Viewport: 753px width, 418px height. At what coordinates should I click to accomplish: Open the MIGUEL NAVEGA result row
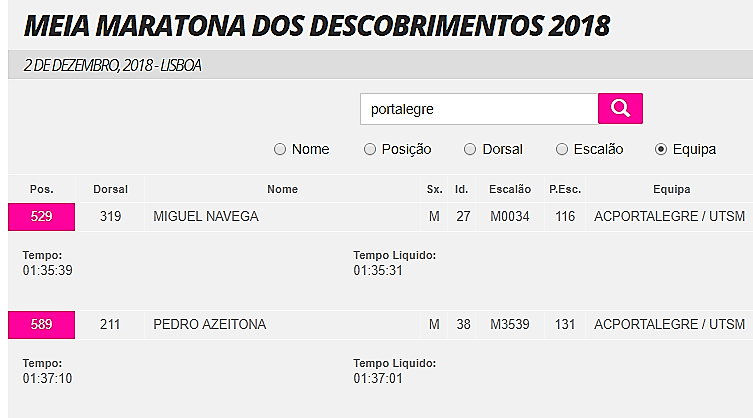206,216
